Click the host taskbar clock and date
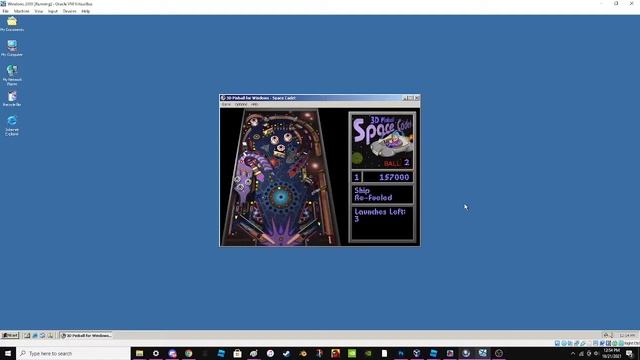This screenshot has width=640, height=360. (x=611, y=353)
